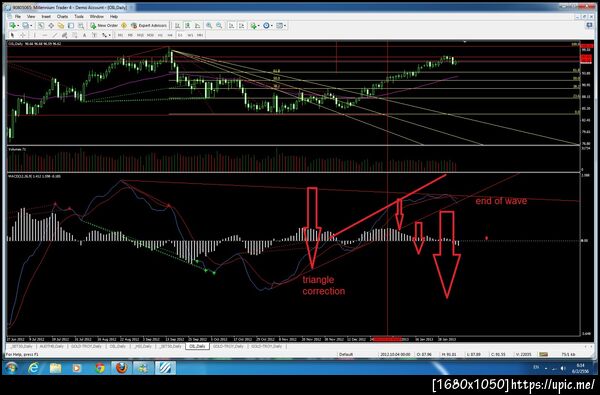Select the text label tool
600x395 pixels.
coord(94,35)
